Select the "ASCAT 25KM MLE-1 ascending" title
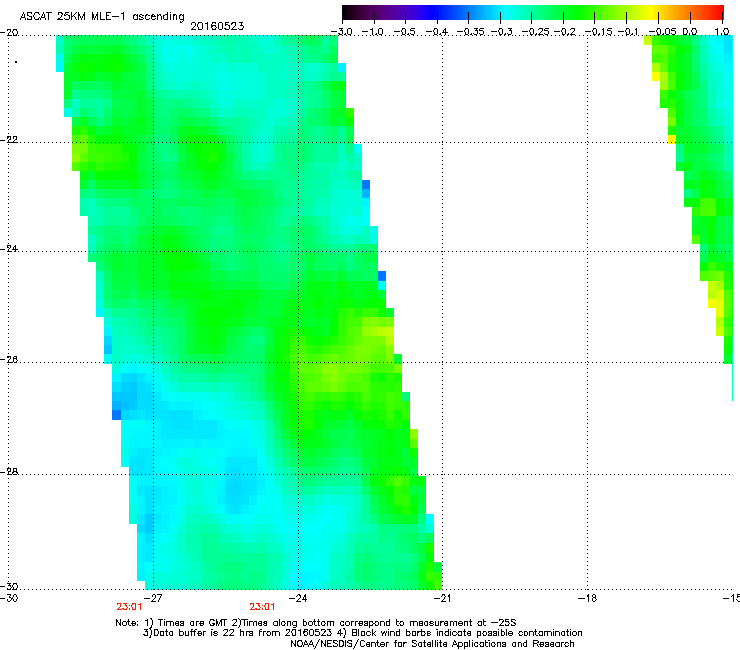This screenshot has width=740, height=650. pos(102,16)
